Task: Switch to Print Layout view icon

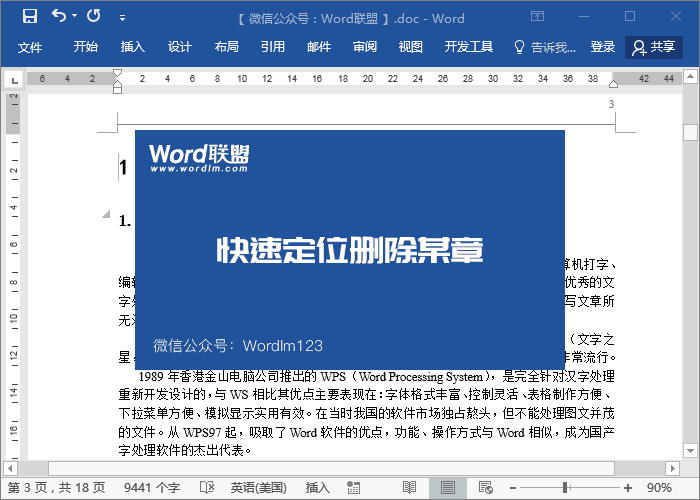Action: 448,488
